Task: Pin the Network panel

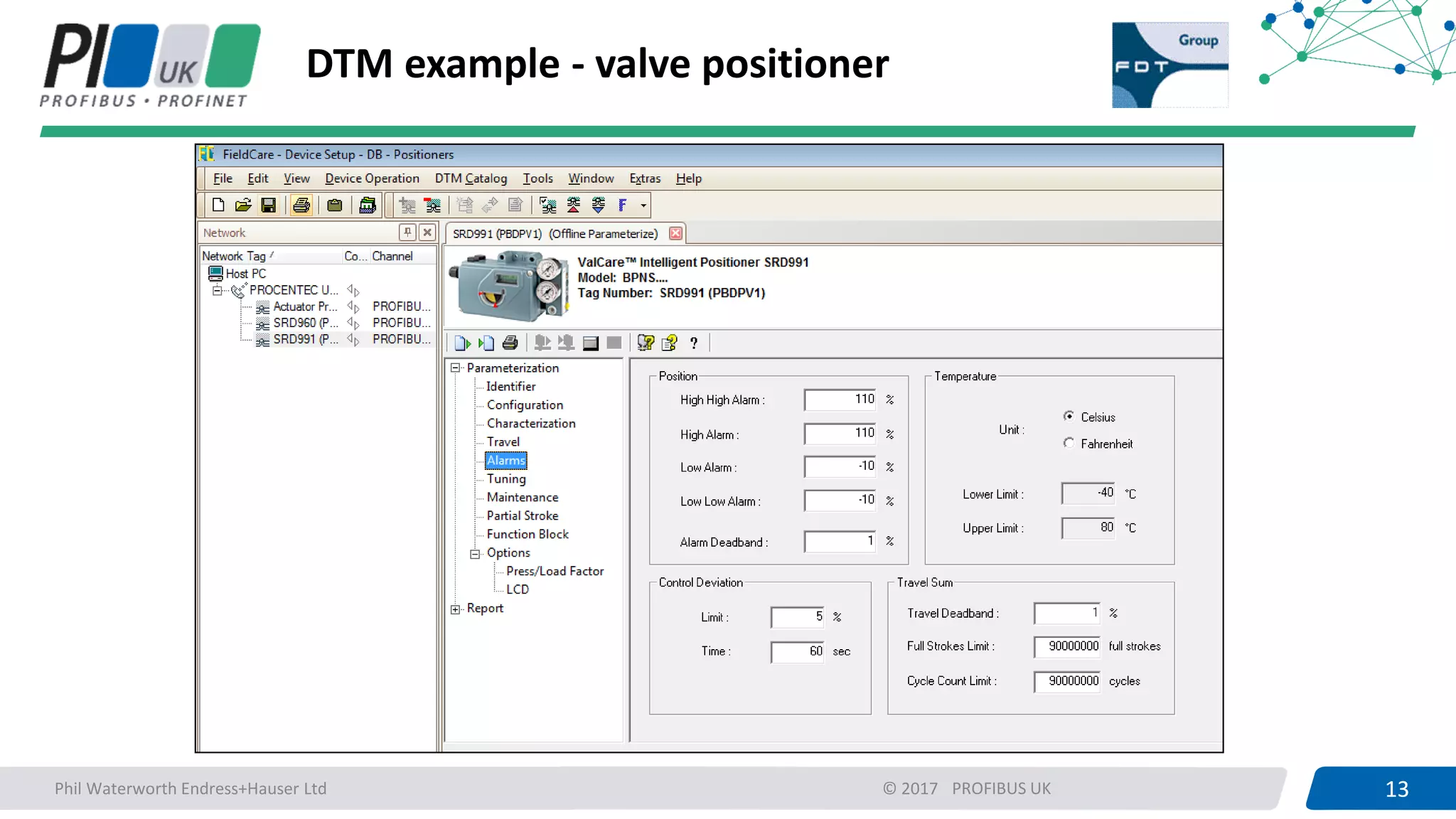Action: 407,232
